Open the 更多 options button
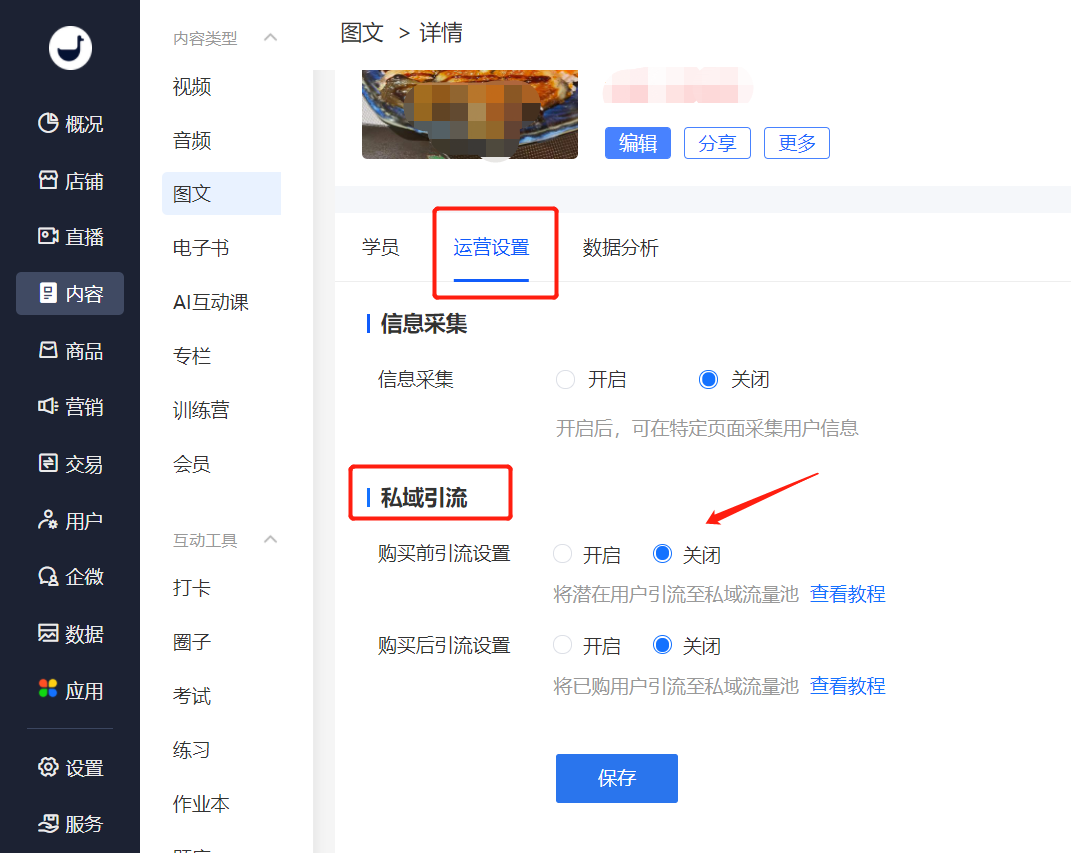 pyautogui.click(x=796, y=143)
